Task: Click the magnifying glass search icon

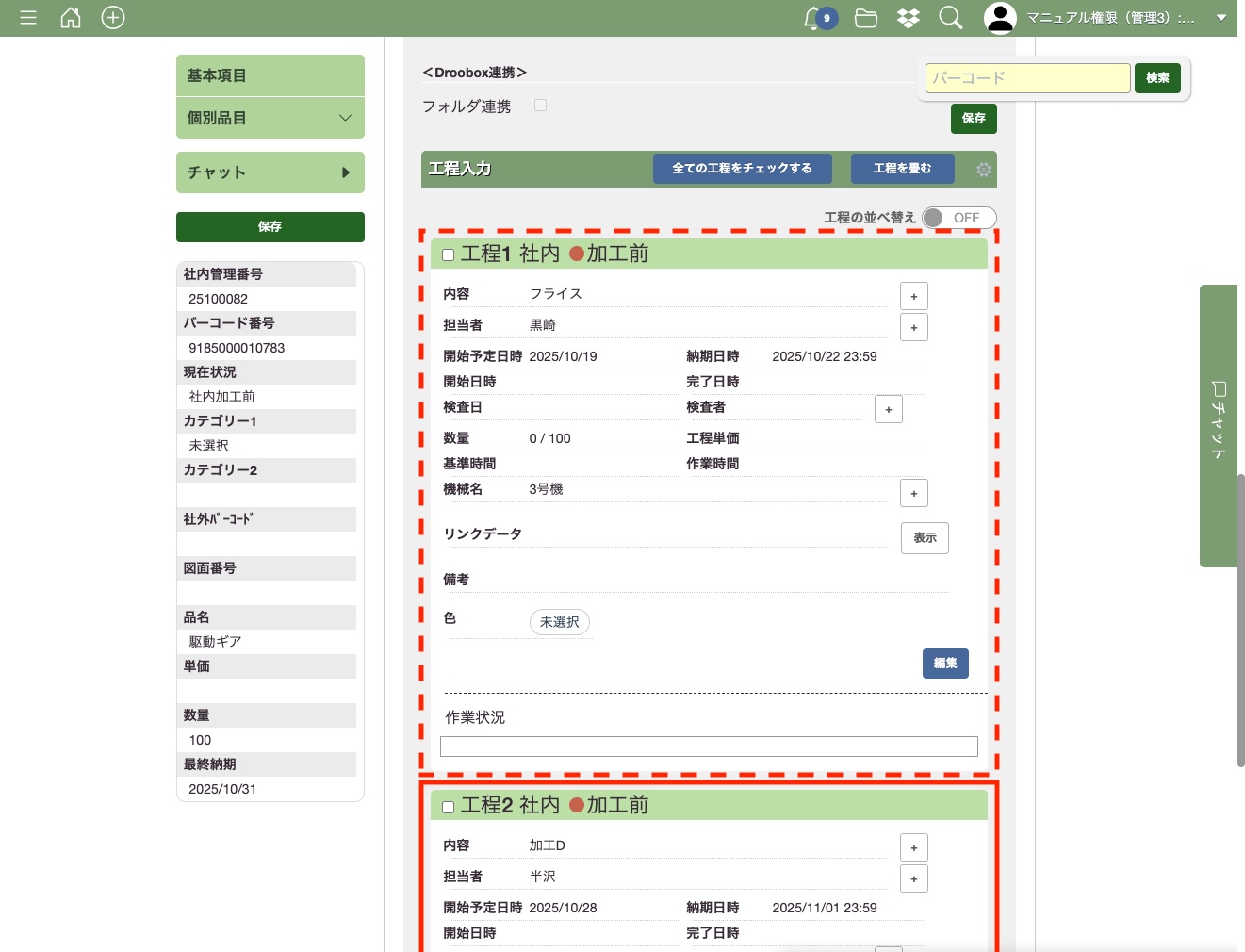Action: [950, 18]
